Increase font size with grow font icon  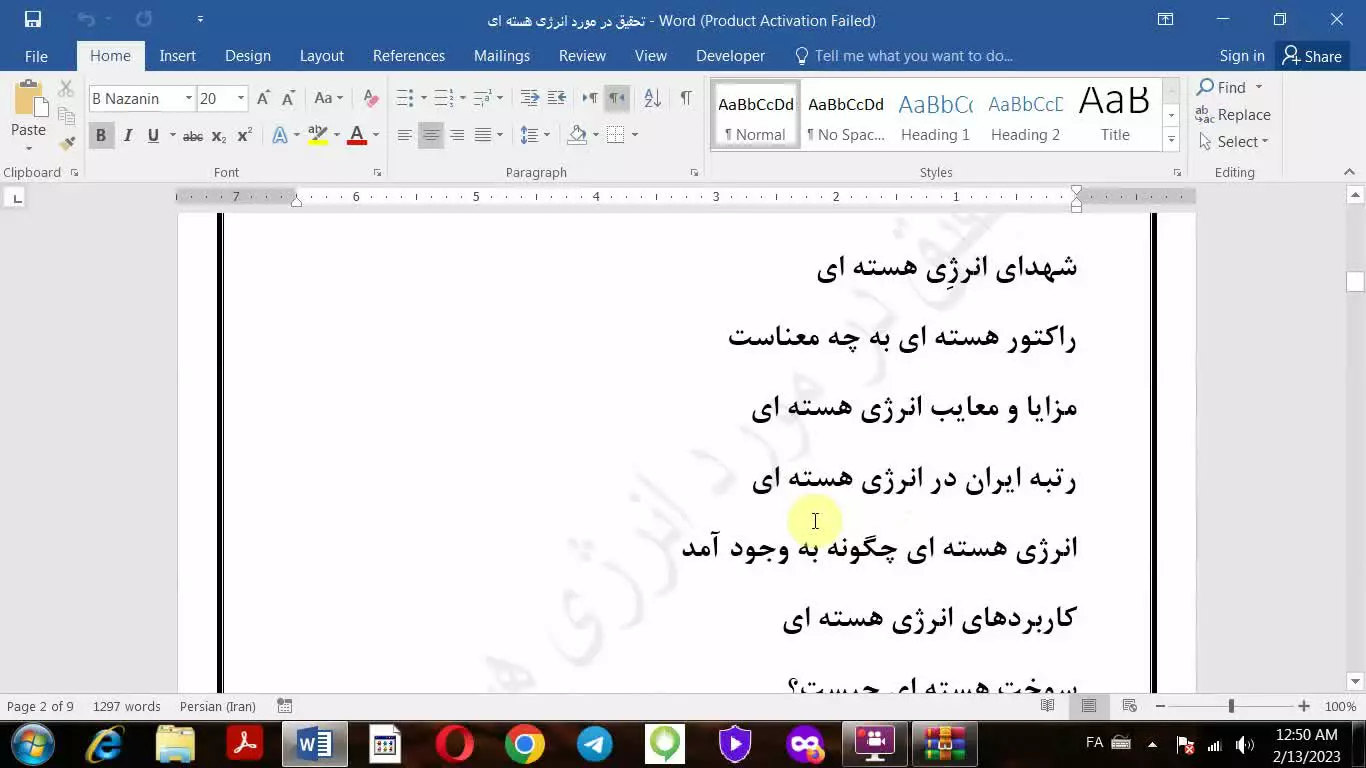click(263, 98)
